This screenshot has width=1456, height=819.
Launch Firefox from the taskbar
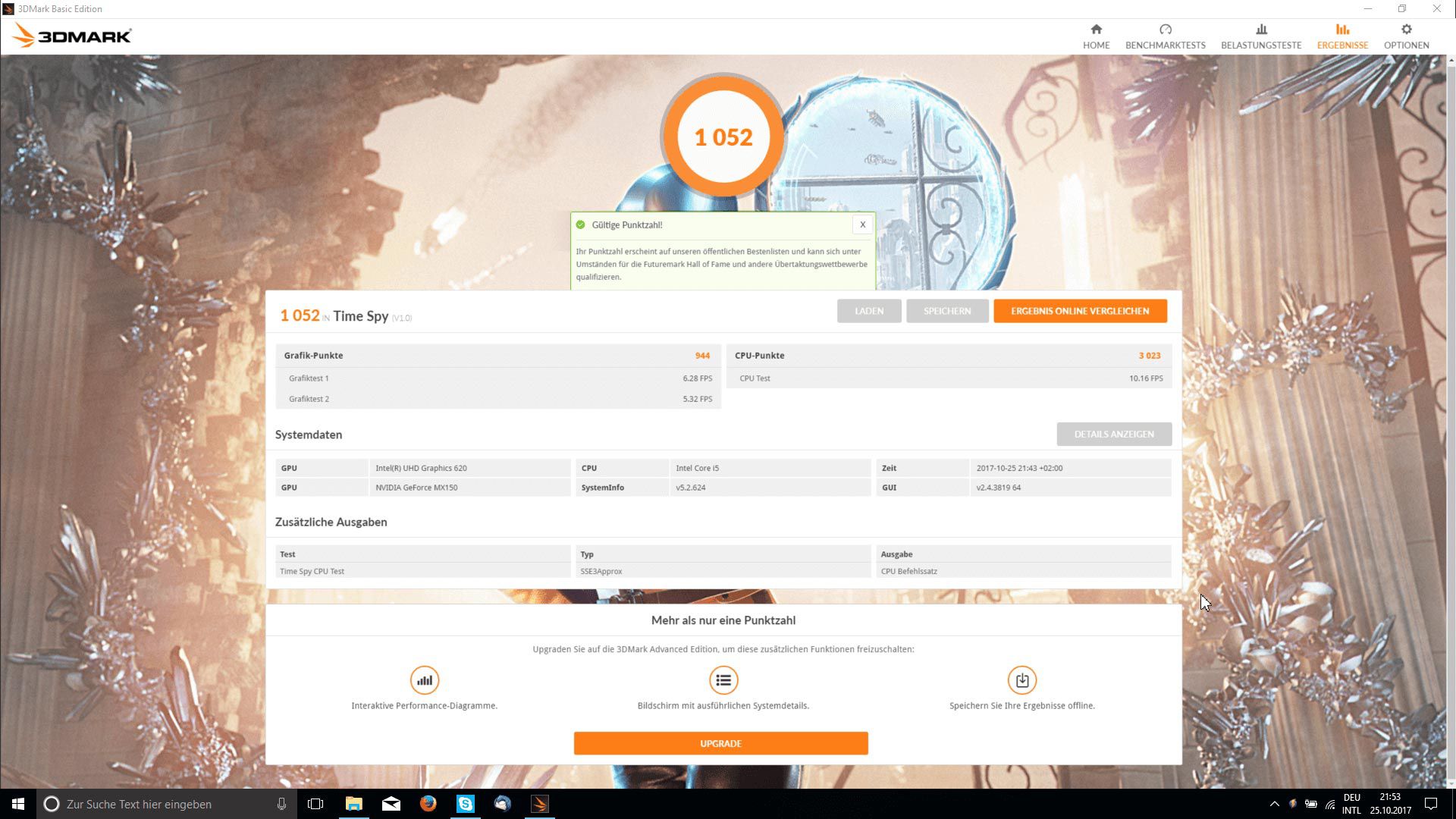[x=428, y=804]
